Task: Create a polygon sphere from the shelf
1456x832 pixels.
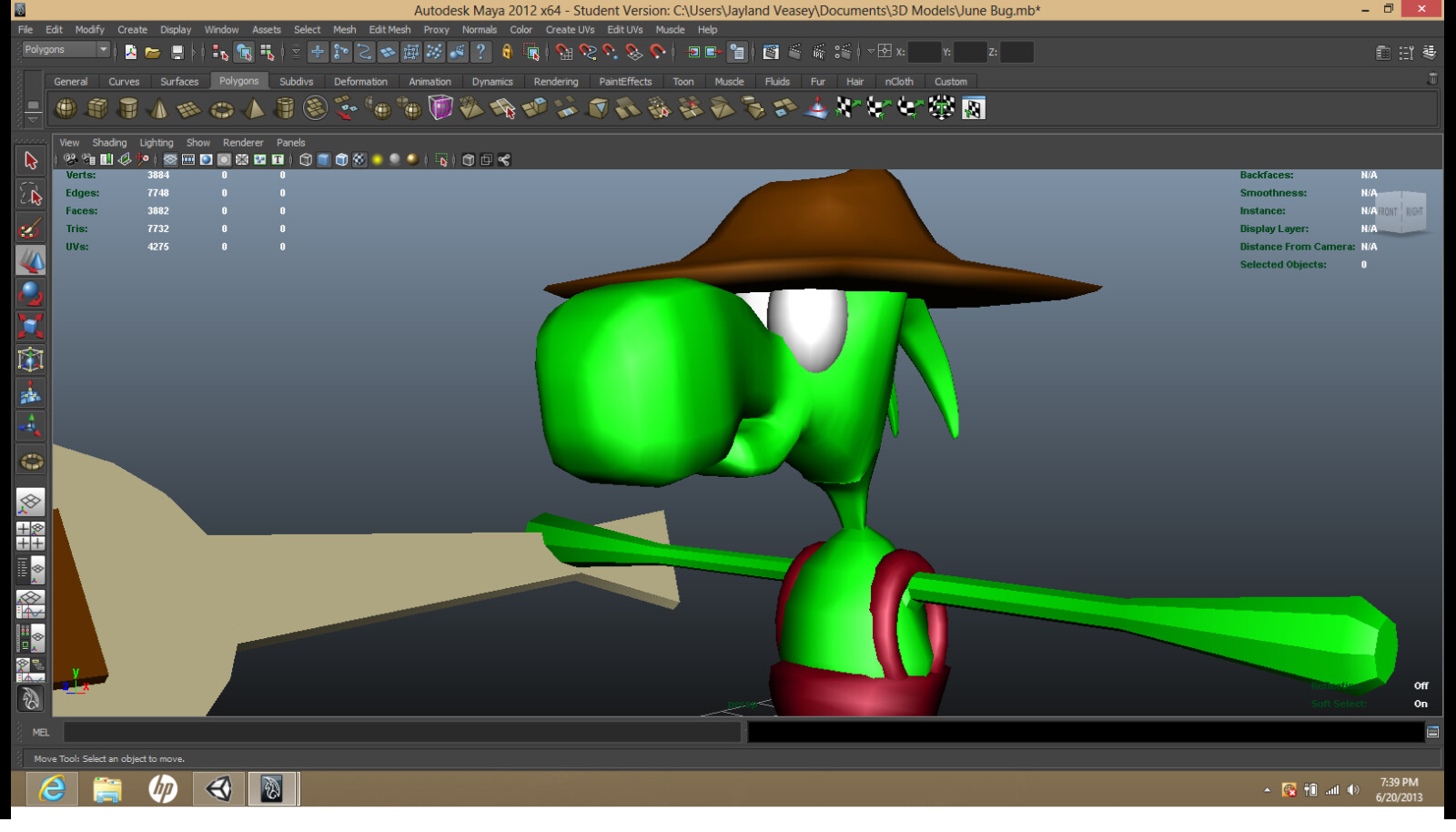Action: click(x=66, y=109)
